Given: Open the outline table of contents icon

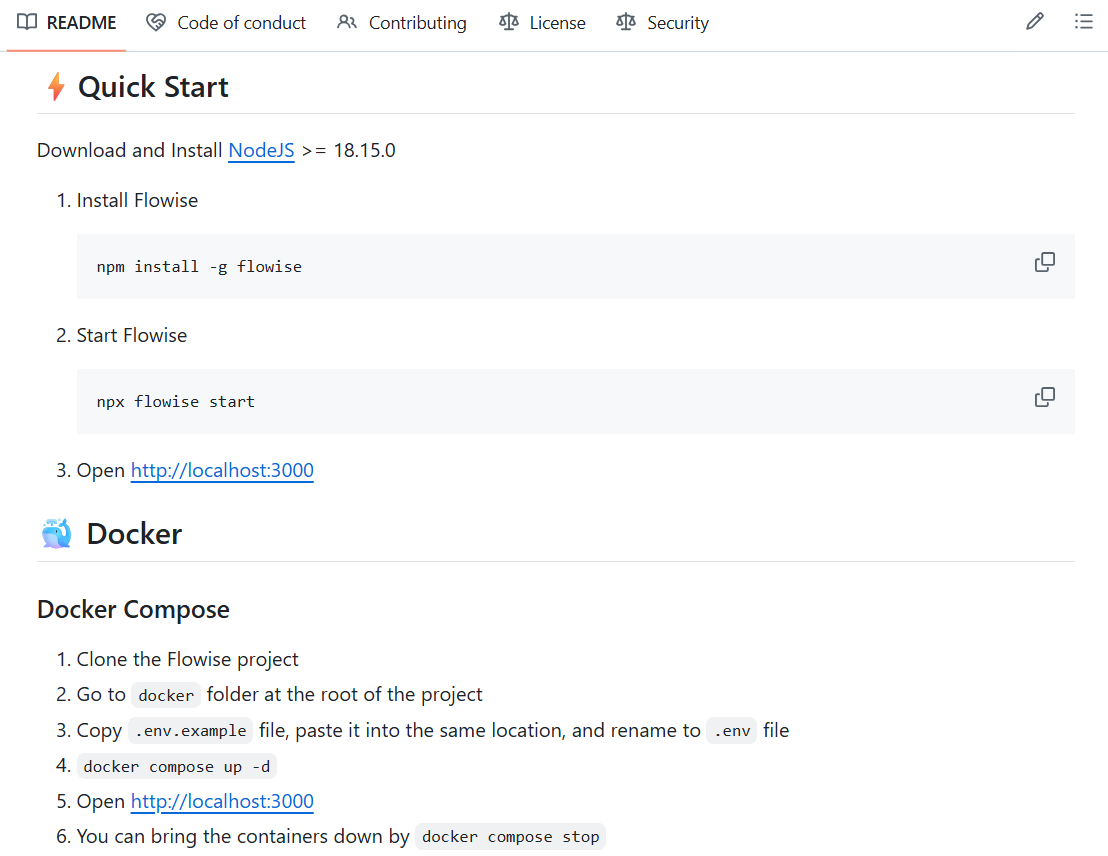Looking at the screenshot, I should [1083, 22].
